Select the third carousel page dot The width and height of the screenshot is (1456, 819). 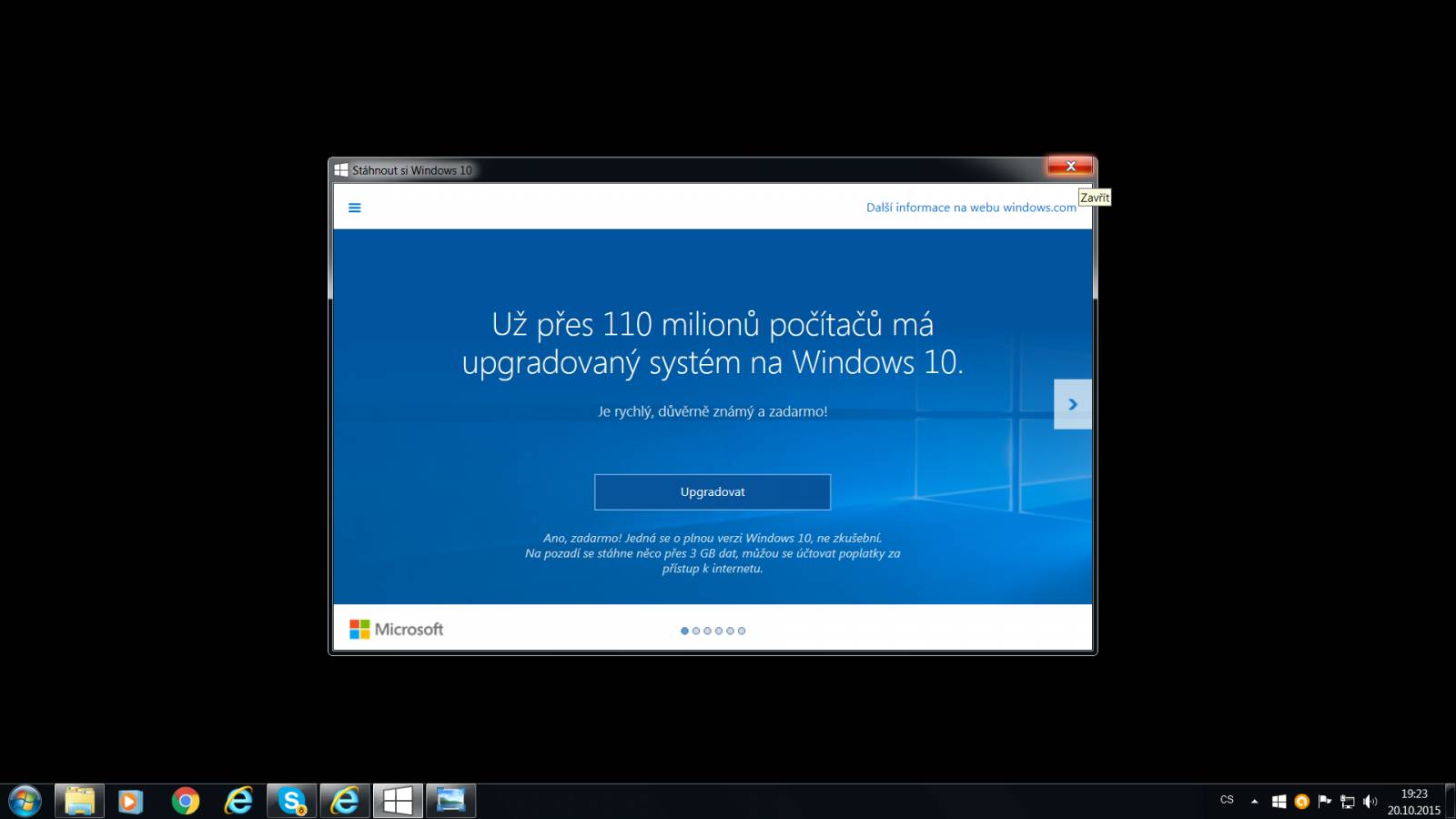pyautogui.click(x=707, y=631)
